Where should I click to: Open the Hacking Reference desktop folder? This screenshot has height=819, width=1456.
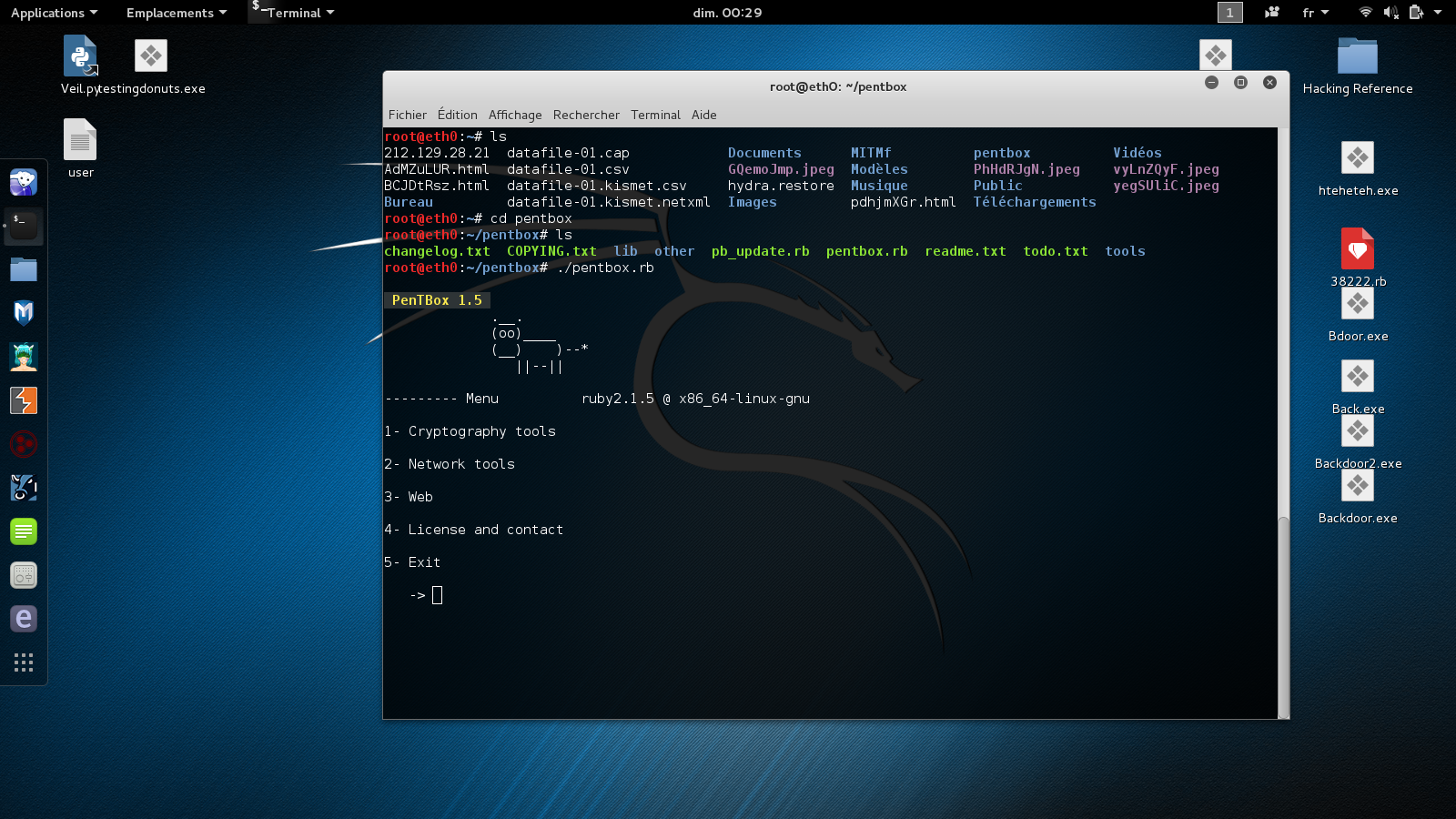(x=1357, y=57)
